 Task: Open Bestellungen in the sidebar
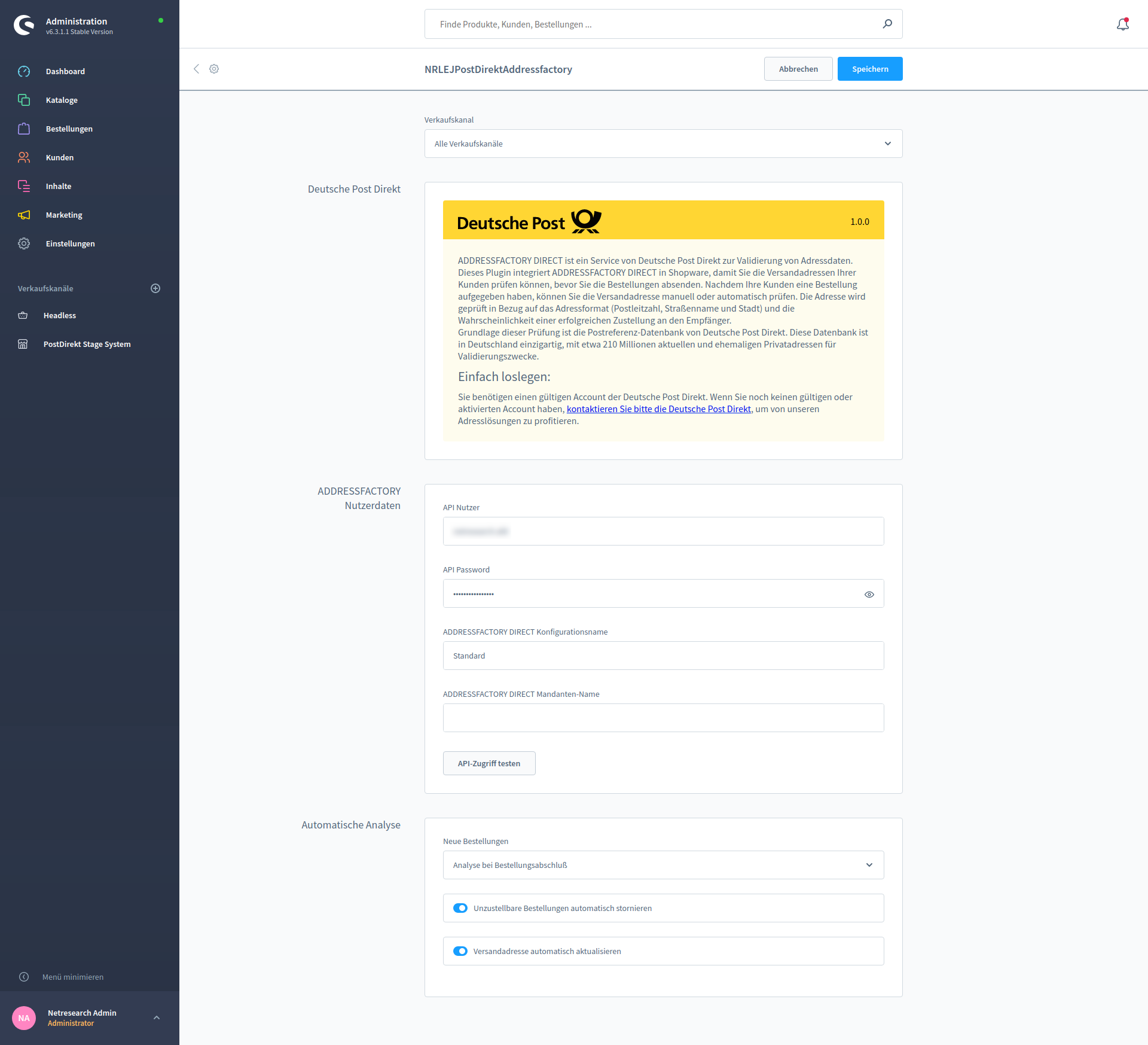coord(69,129)
